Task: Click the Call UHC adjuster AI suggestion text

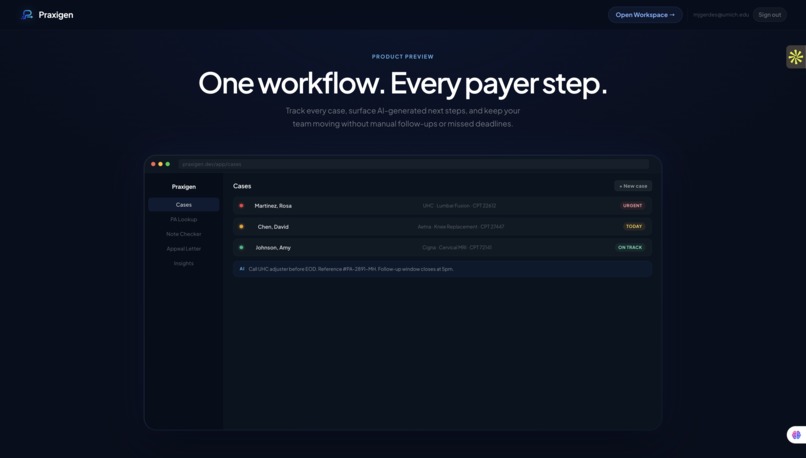Action: pos(351,269)
